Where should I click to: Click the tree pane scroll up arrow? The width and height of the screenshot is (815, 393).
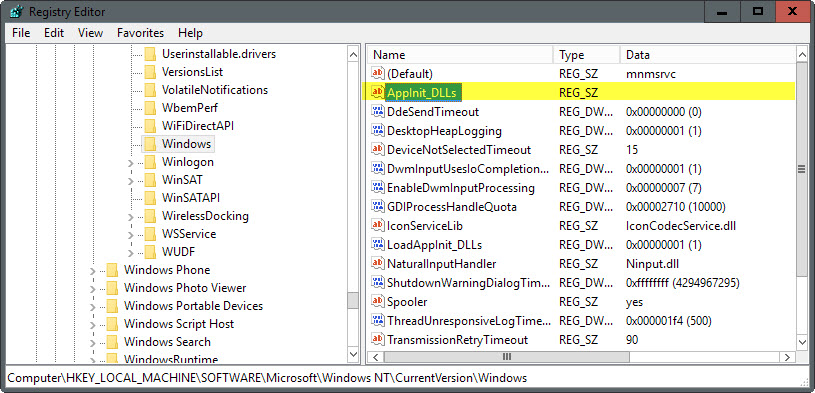click(353, 54)
